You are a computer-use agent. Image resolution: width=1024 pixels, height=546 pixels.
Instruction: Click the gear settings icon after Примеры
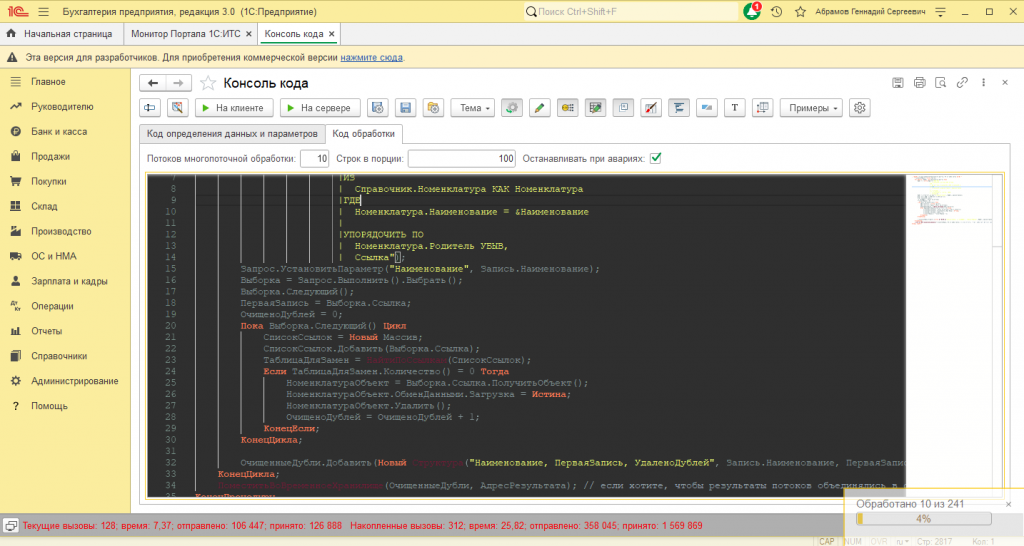[x=859, y=108]
